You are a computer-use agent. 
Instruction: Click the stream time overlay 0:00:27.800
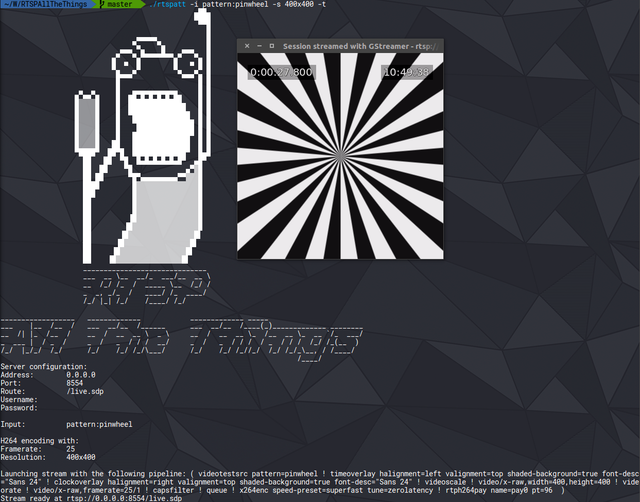[x=281, y=72]
